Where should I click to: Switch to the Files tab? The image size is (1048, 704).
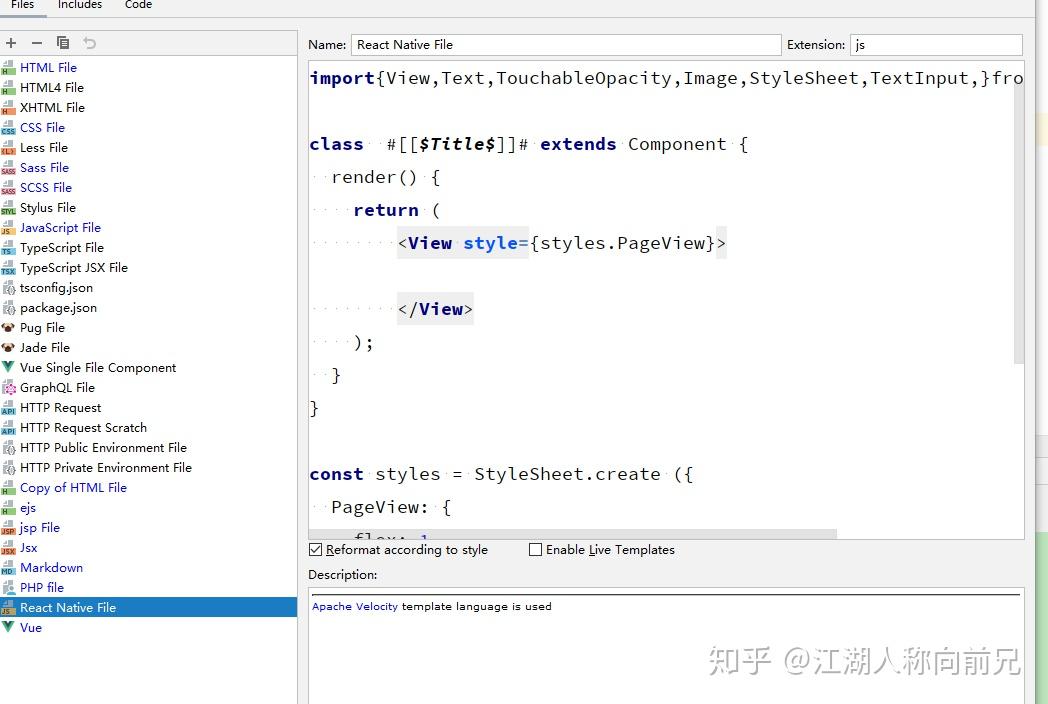(x=23, y=5)
